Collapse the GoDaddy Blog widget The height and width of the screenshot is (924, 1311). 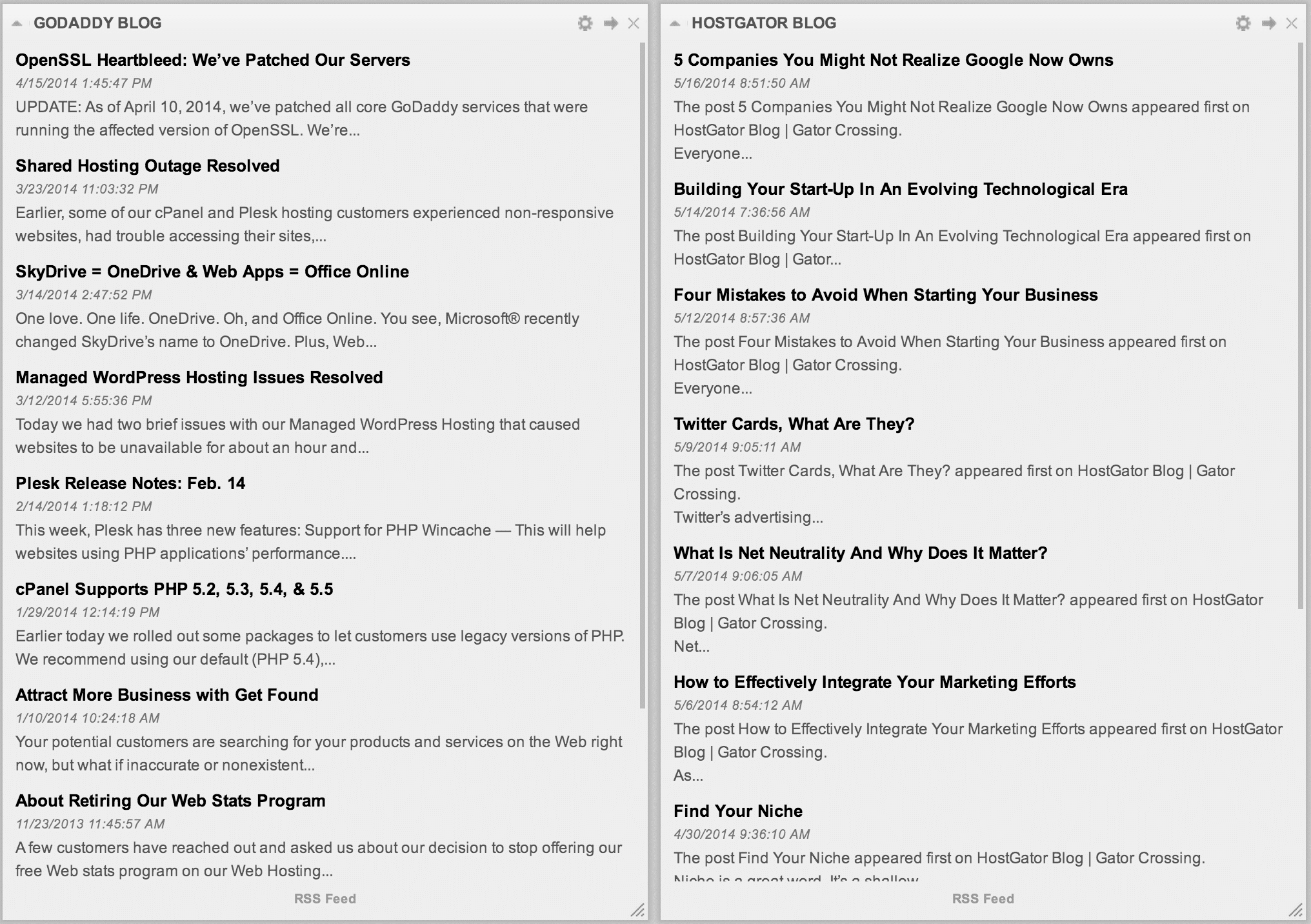[17, 24]
